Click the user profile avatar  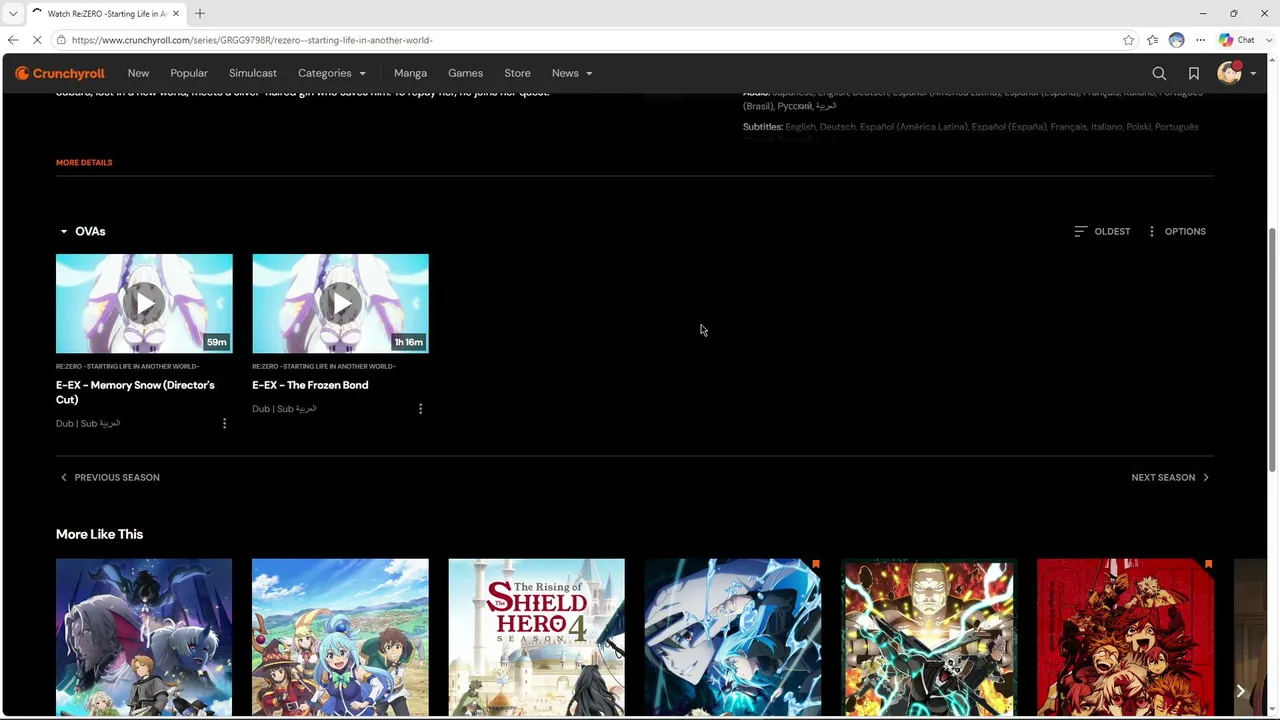point(1229,73)
